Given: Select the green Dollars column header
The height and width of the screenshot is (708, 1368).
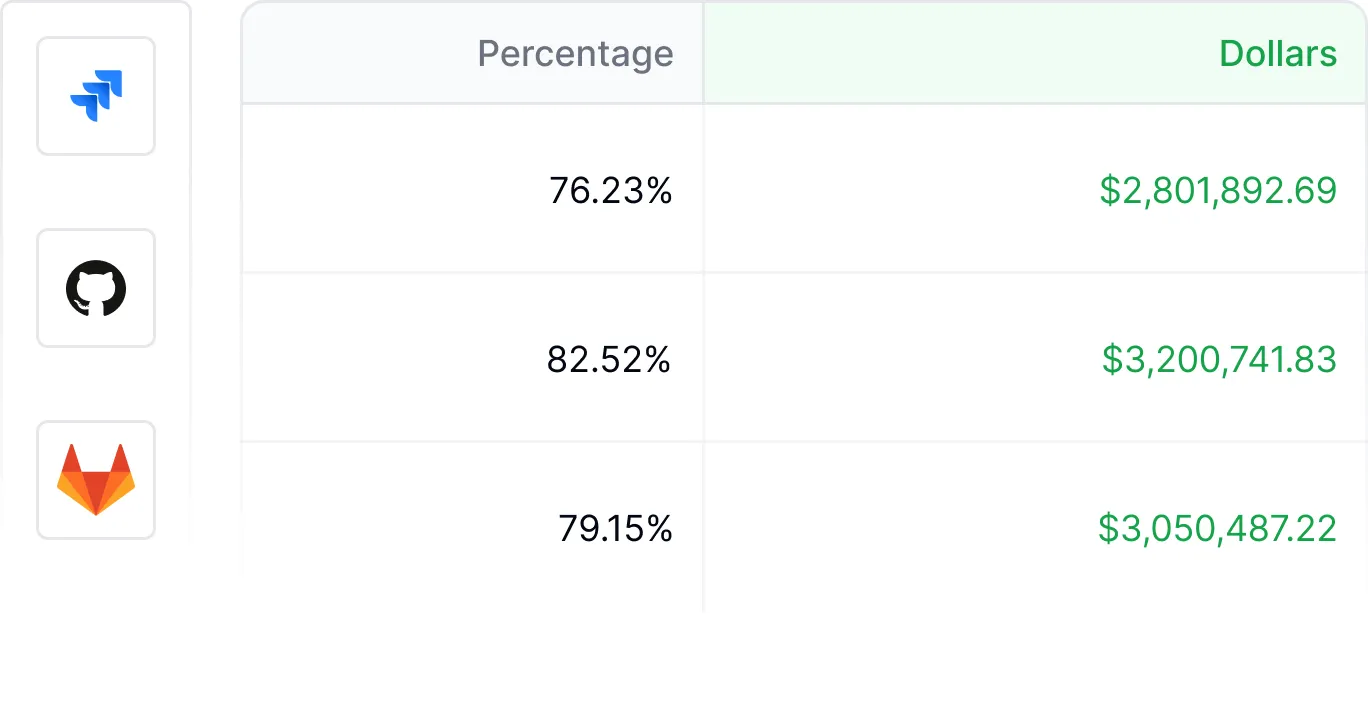Looking at the screenshot, I should [x=1277, y=53].
